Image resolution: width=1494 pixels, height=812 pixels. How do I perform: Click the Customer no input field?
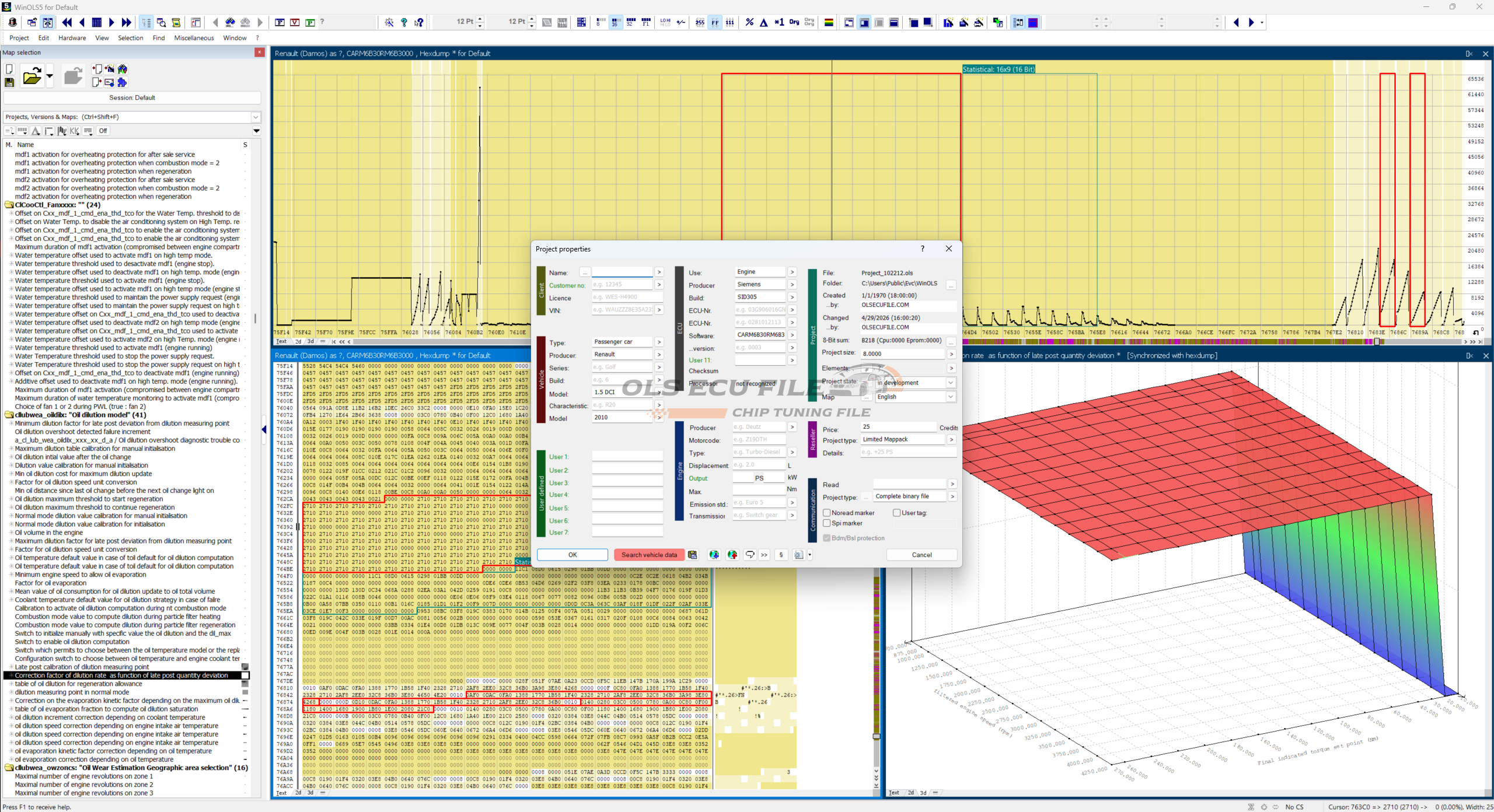click(x=622, y=284)
